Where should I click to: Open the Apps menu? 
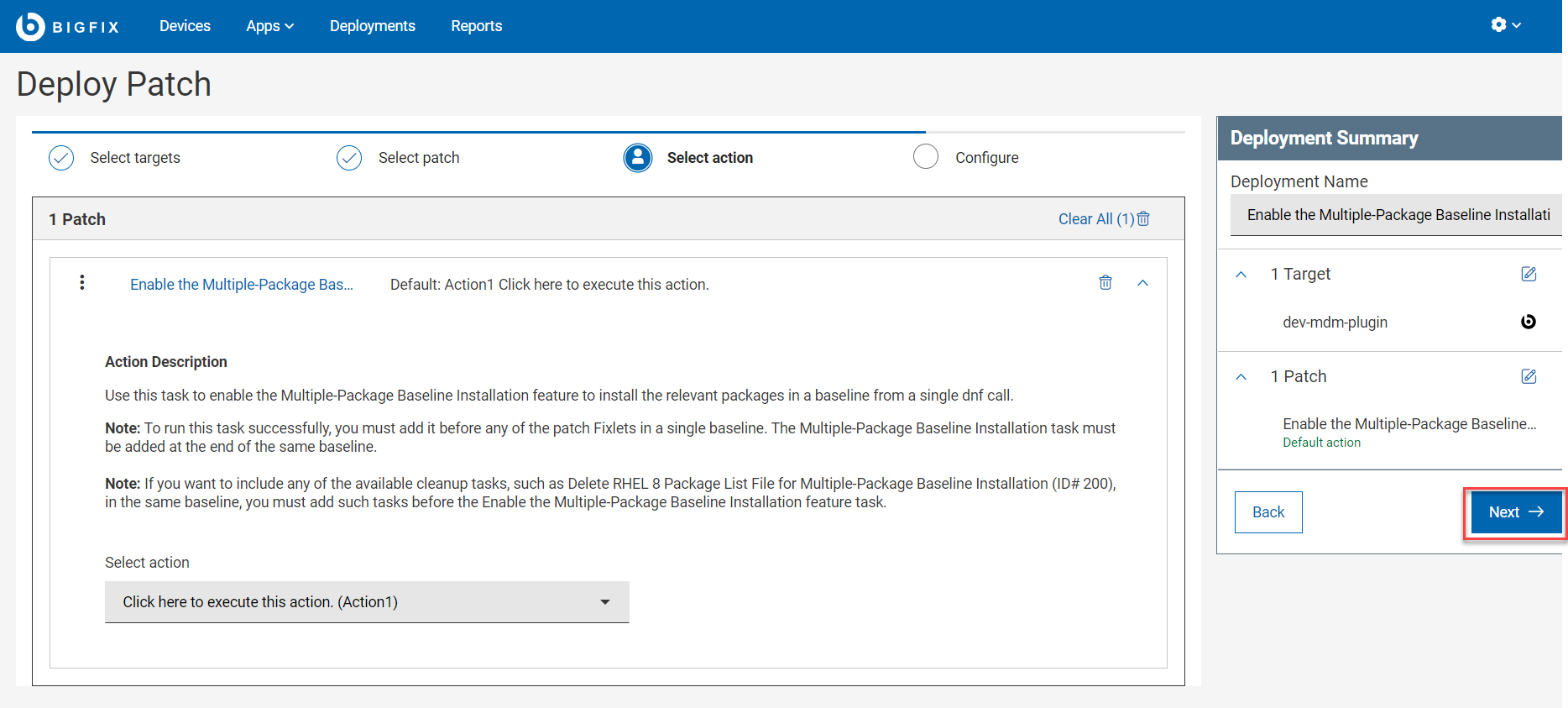point(269,26)
